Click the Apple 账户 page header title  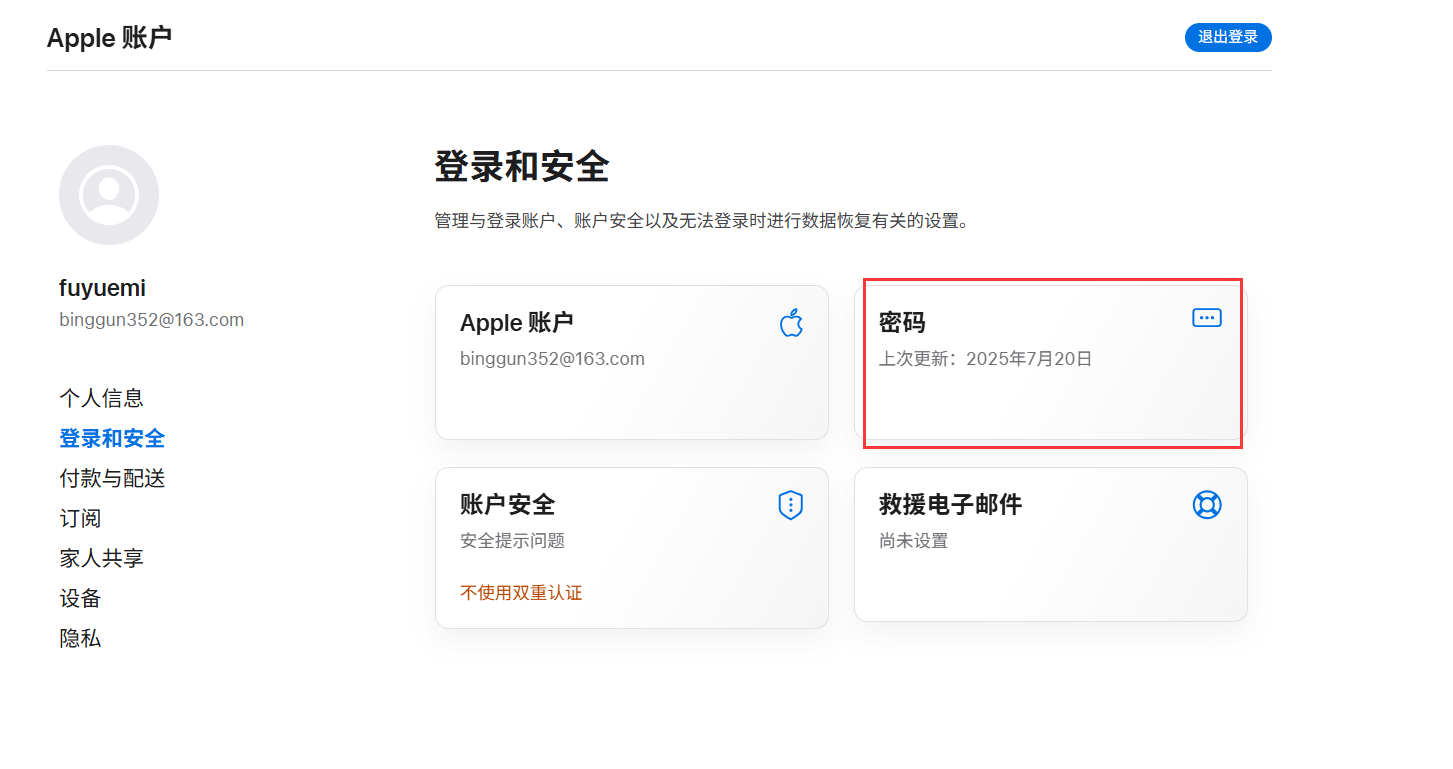click(109, 38)
